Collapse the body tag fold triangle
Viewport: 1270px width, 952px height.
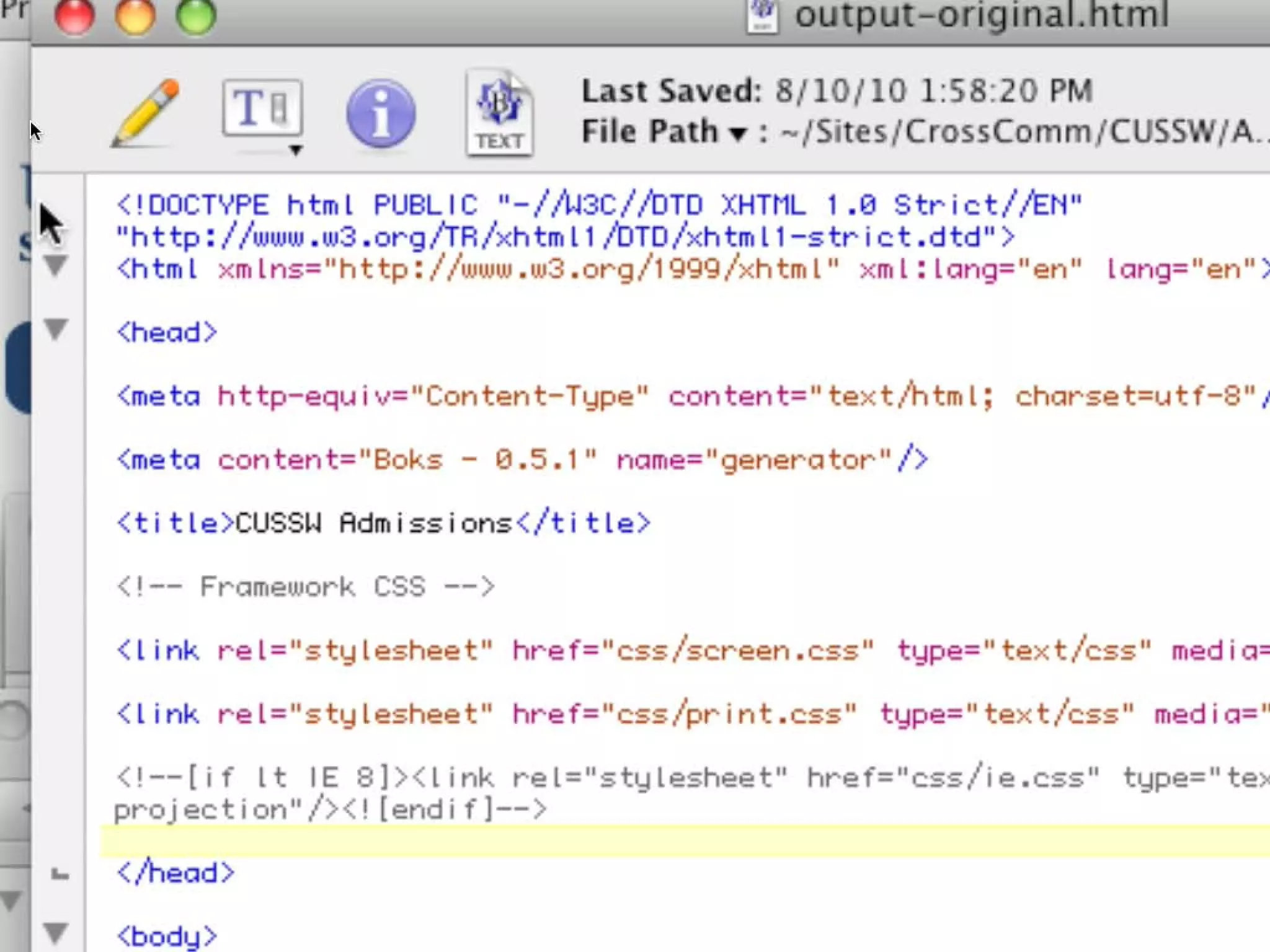(x=56, y=932)
